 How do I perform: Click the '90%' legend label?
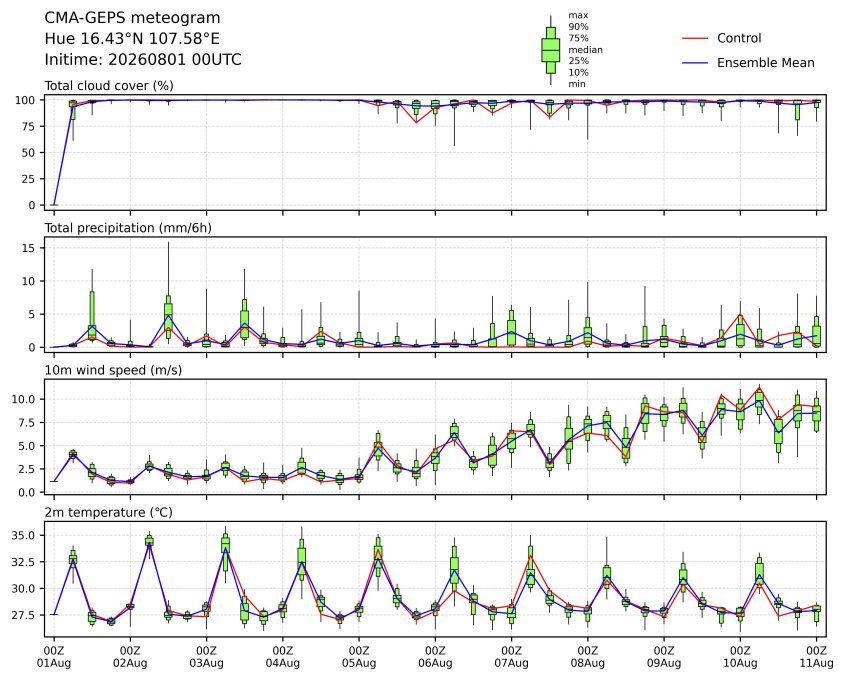578,26
